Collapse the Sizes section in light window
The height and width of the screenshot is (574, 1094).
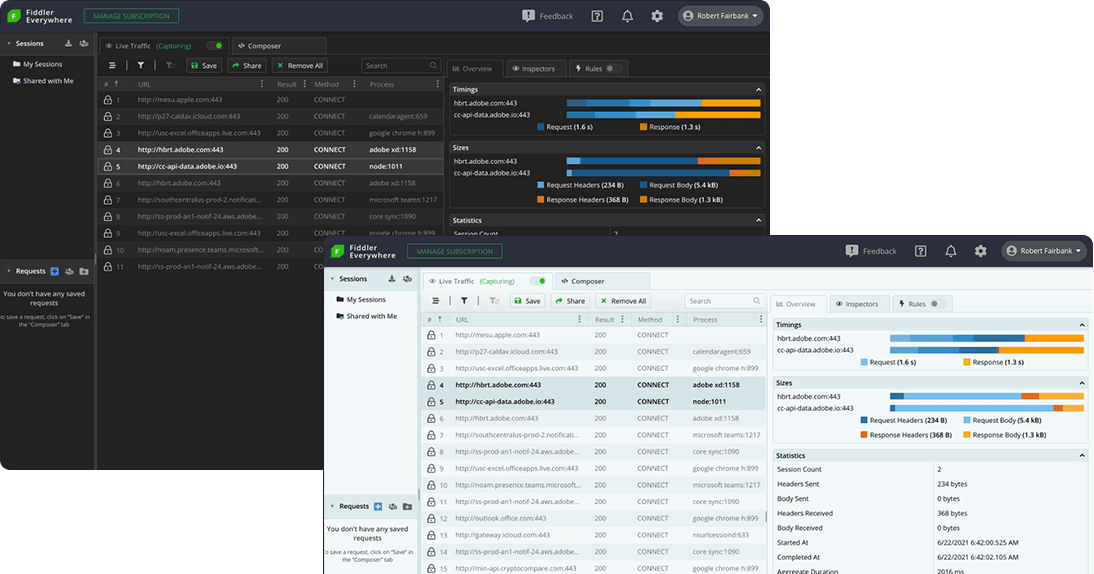point(1082,383)
